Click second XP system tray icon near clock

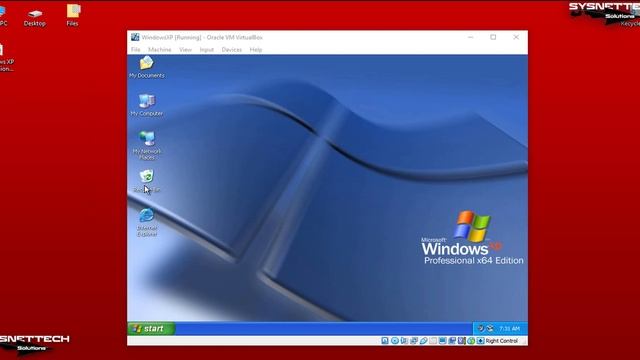(x=490, y=328)
